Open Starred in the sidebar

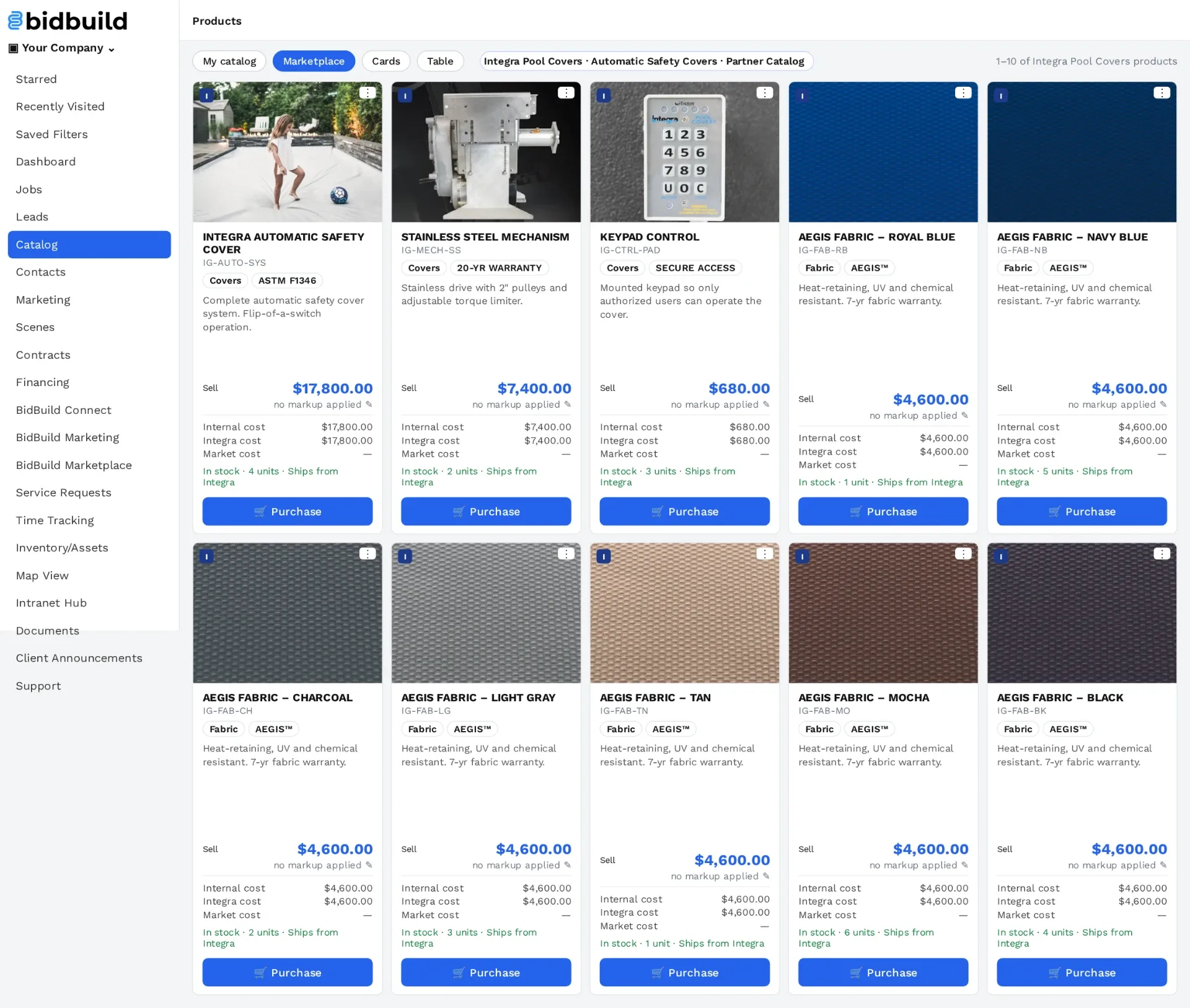pos(89,79)
